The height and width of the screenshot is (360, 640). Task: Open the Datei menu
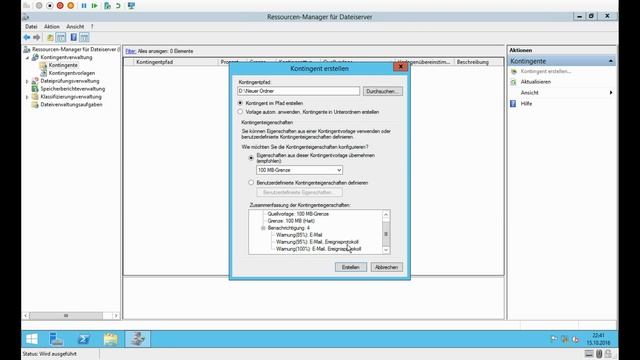tap(31, 27)
